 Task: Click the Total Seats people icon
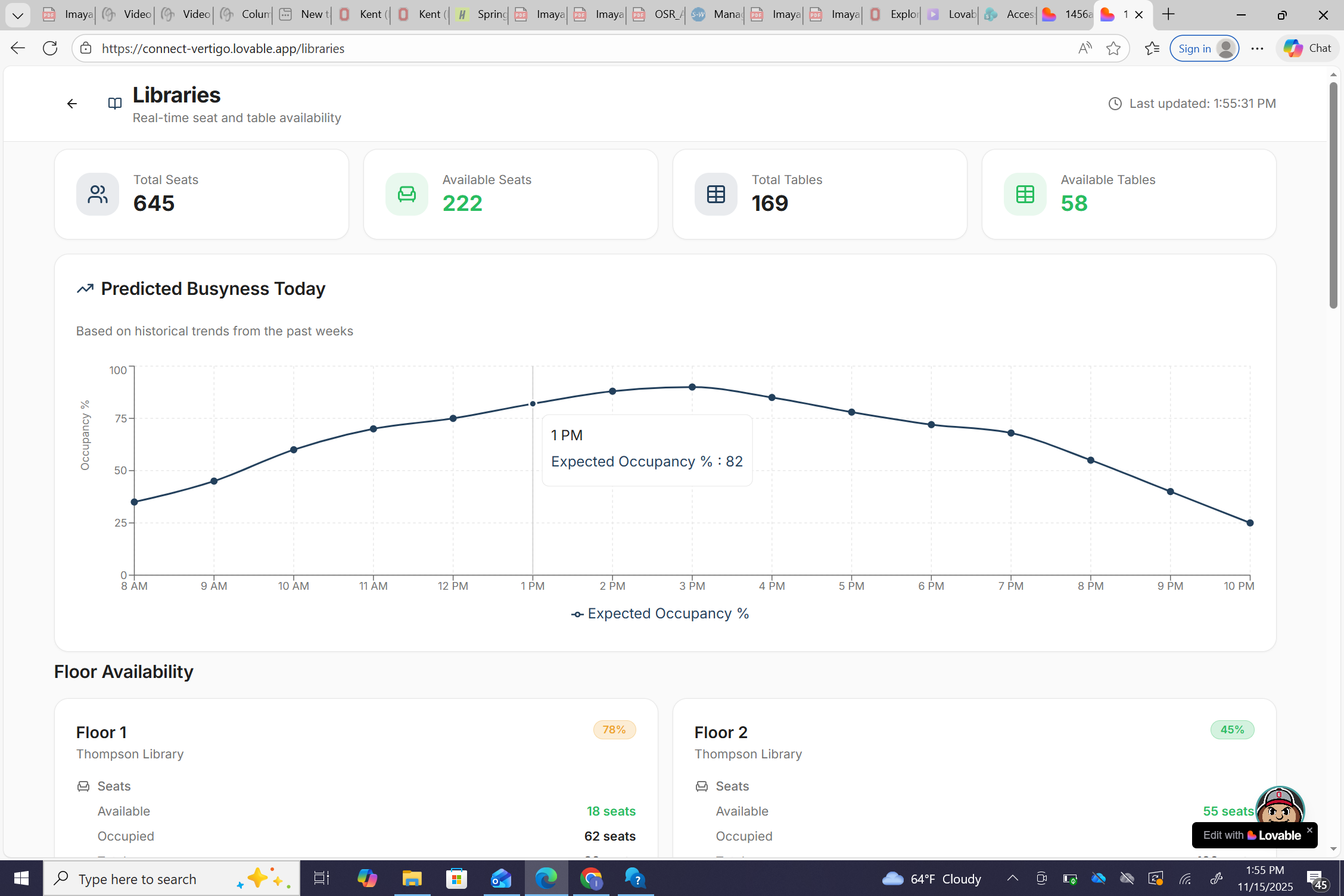click(x=98, y=194)
